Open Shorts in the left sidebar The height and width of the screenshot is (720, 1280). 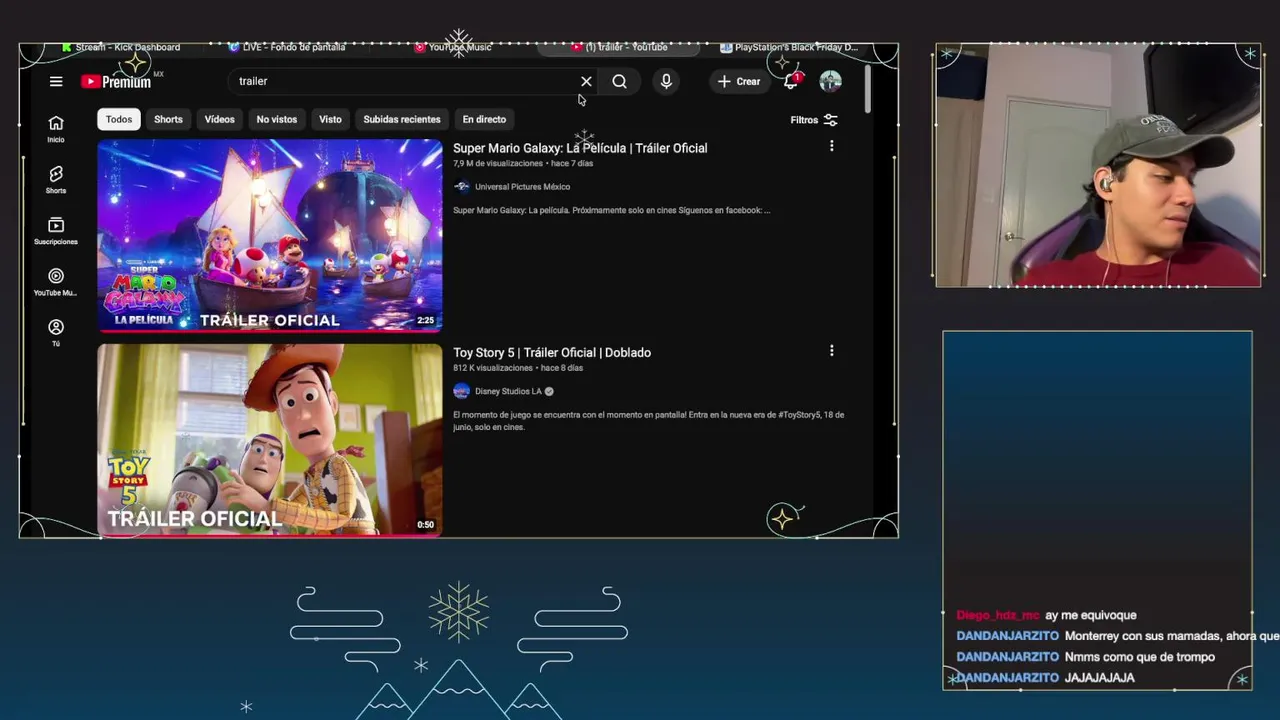click(56, 180)
